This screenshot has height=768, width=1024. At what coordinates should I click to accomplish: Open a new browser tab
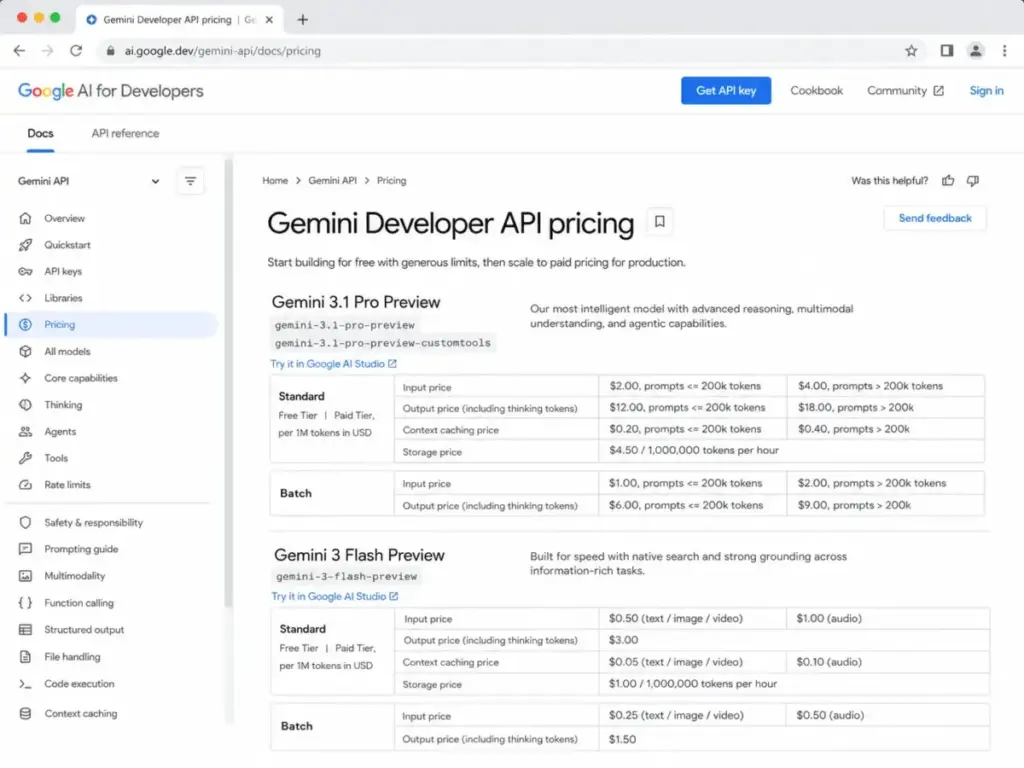(x=302, y=20)
